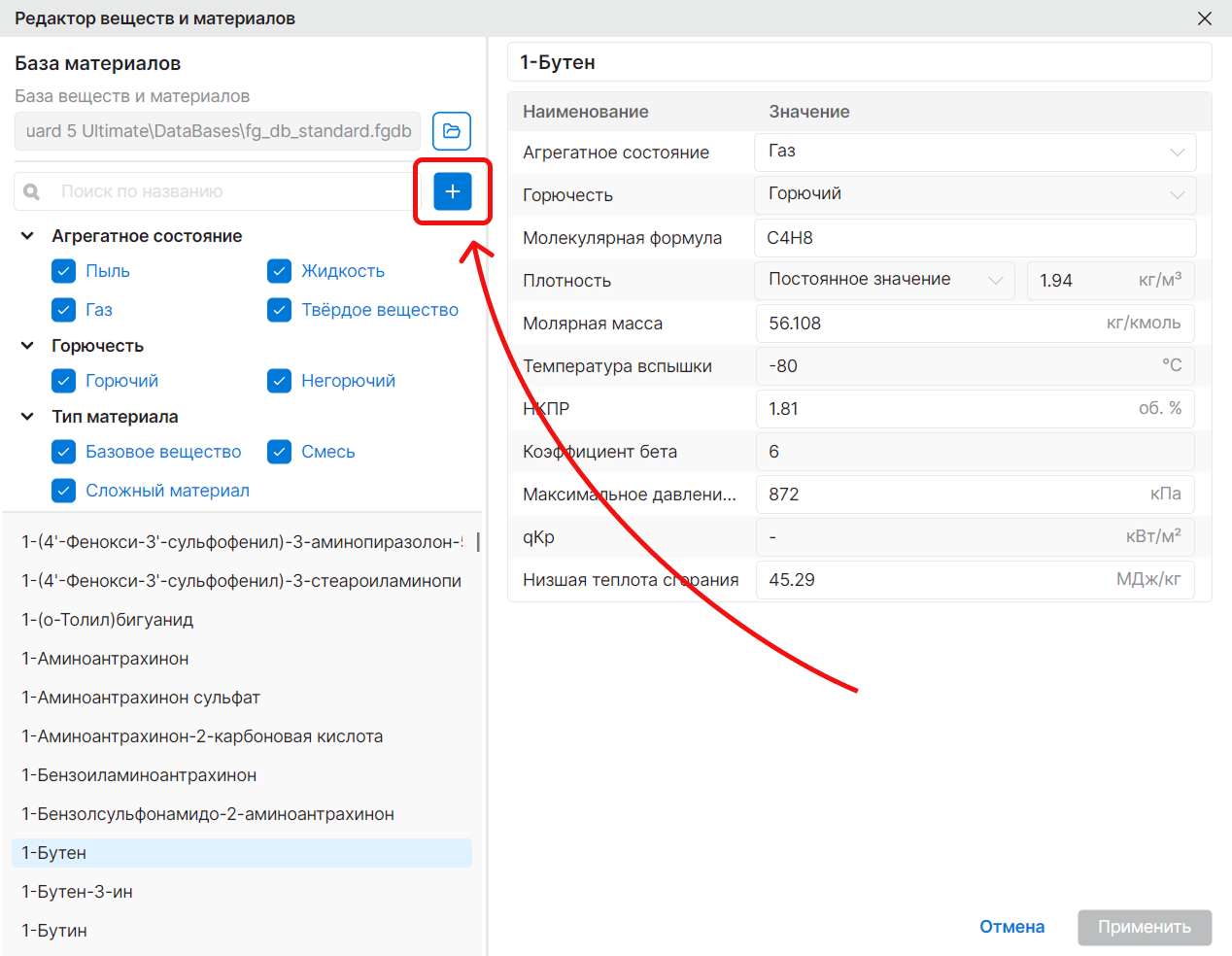This screenshot has width=1232, height=956.
Task: Open the Агрегатное состояние dropdown showing Газ
Action: point(975,153)
